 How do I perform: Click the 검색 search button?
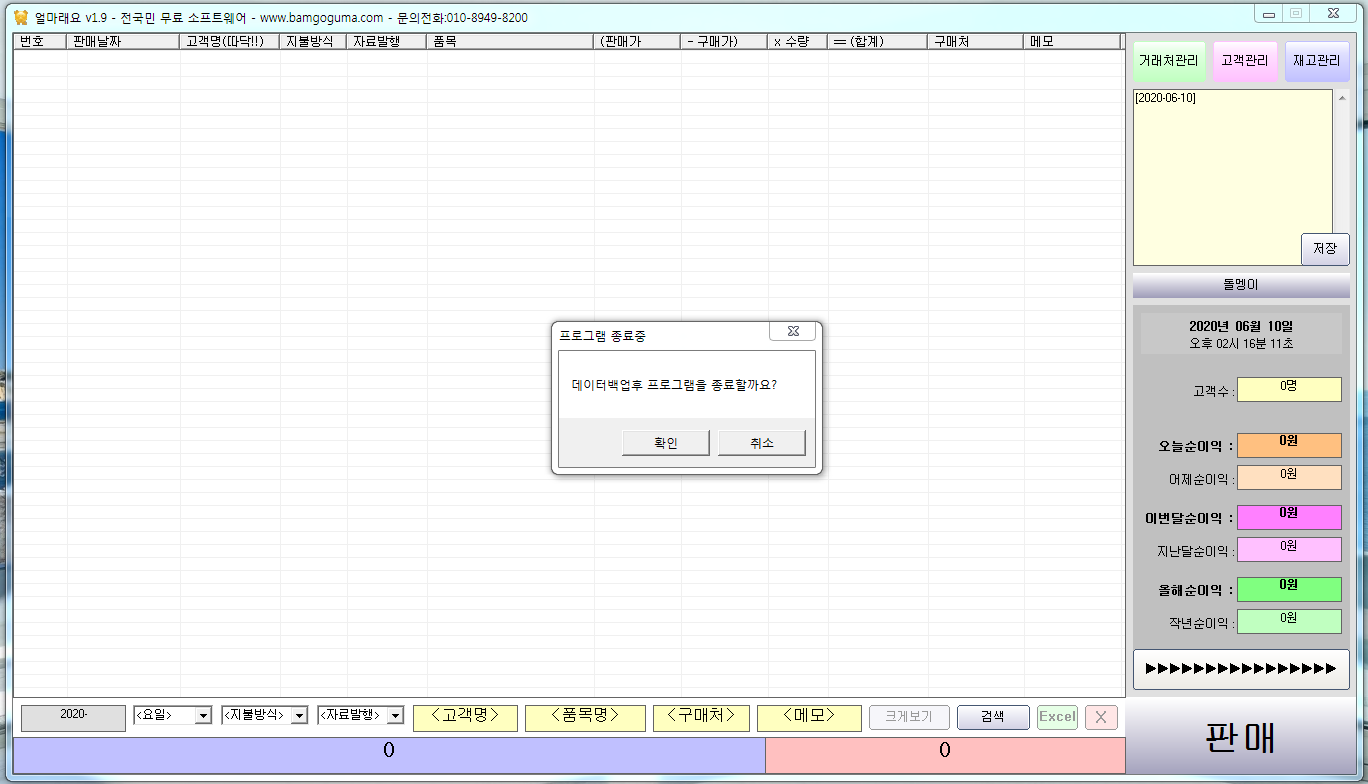[993, 717]
